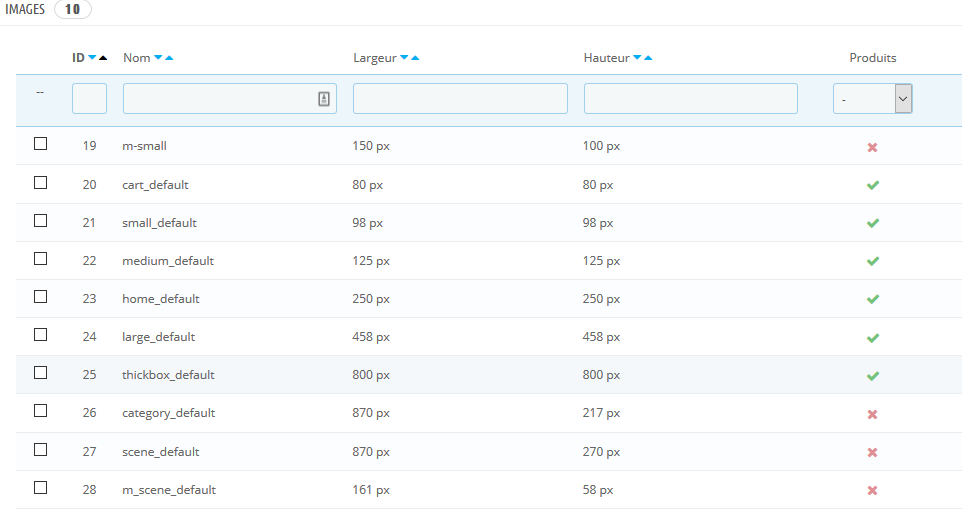Check the scene_default row checkbox
The height and width of the screenshot is (524, 962).
click(x=40, y=450)
